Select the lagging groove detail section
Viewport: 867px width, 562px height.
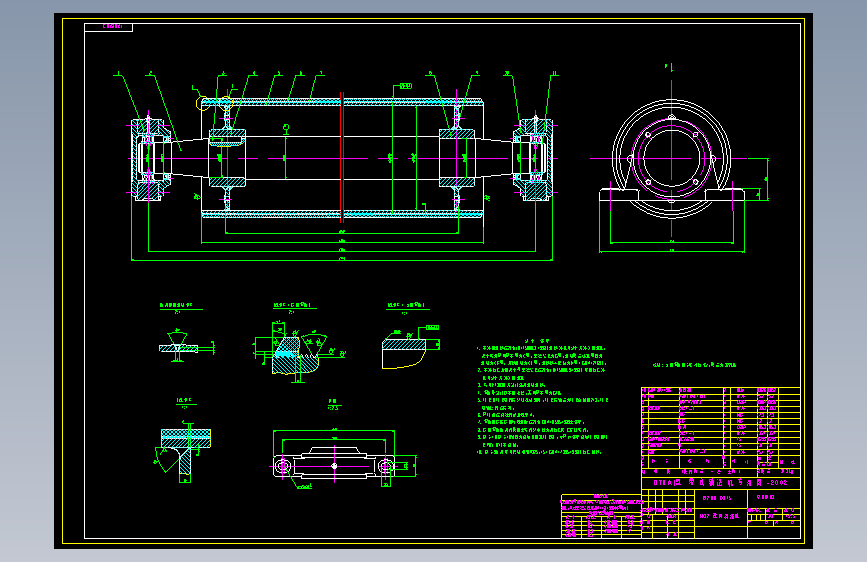pyautogui.click(x=299, y=351)
